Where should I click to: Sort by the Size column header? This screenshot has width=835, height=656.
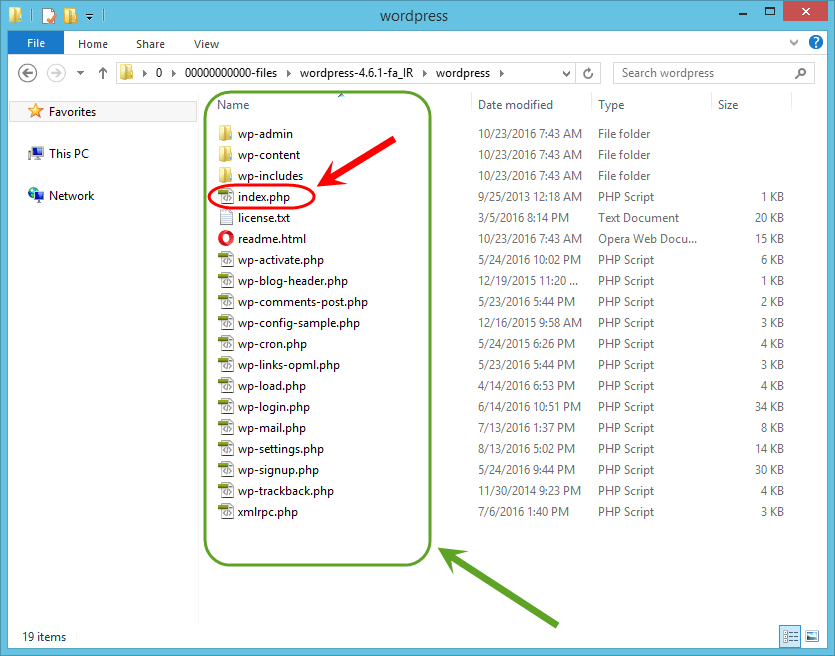tap(727, 105)
